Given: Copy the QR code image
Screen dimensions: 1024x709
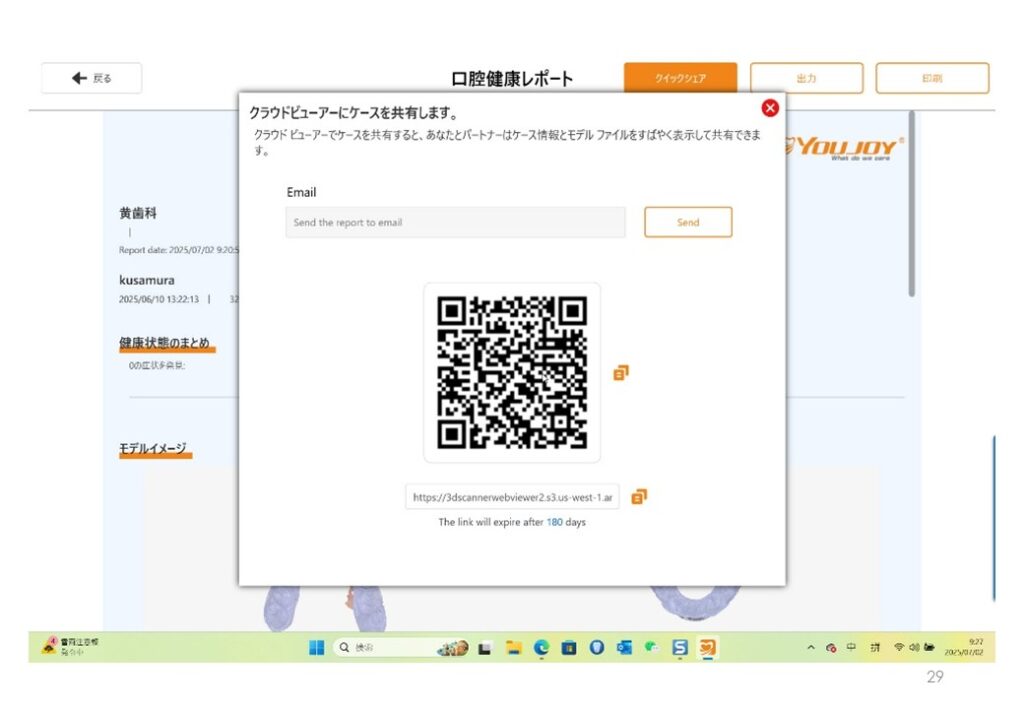Looking at the screenshot, I should (x=621, y=373).
